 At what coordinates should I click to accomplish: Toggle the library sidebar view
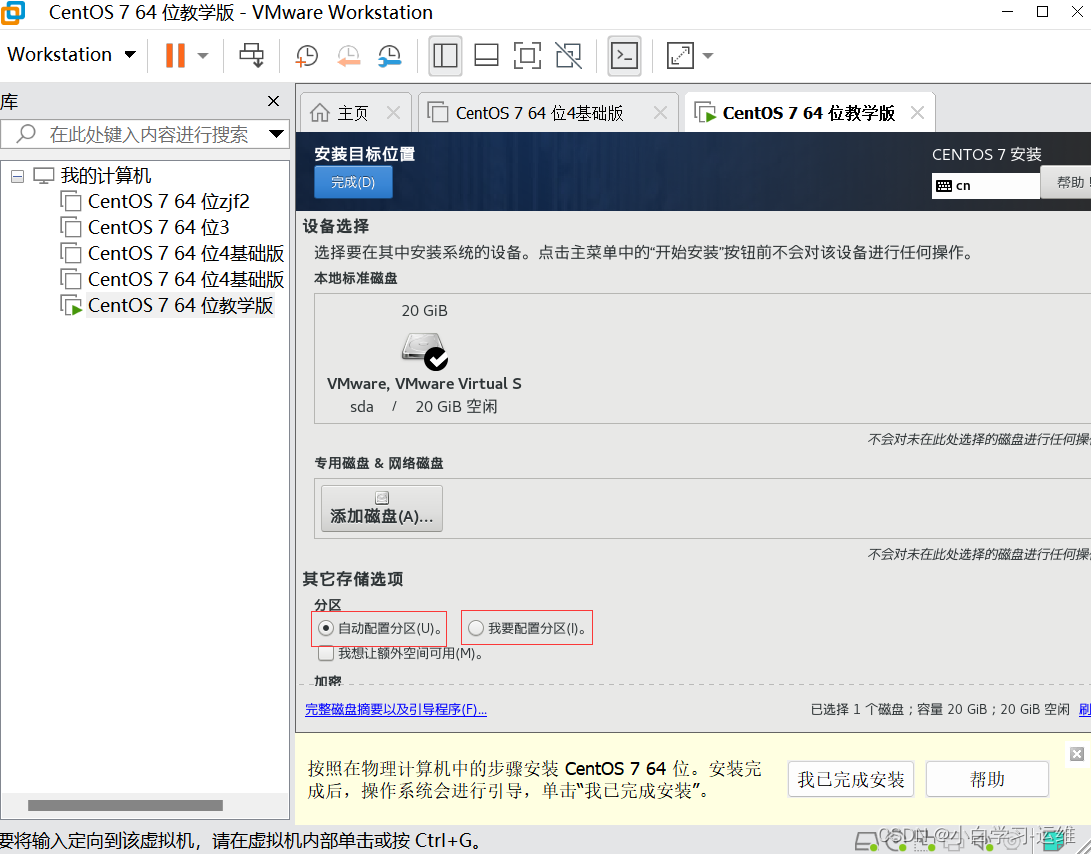445,56
